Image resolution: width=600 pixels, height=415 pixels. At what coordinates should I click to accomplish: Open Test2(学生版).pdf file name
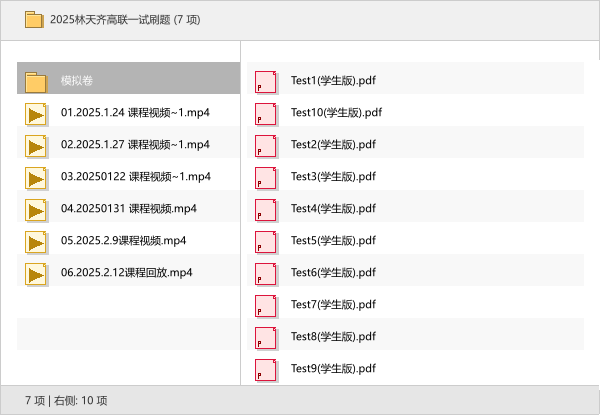pos(332,145)
